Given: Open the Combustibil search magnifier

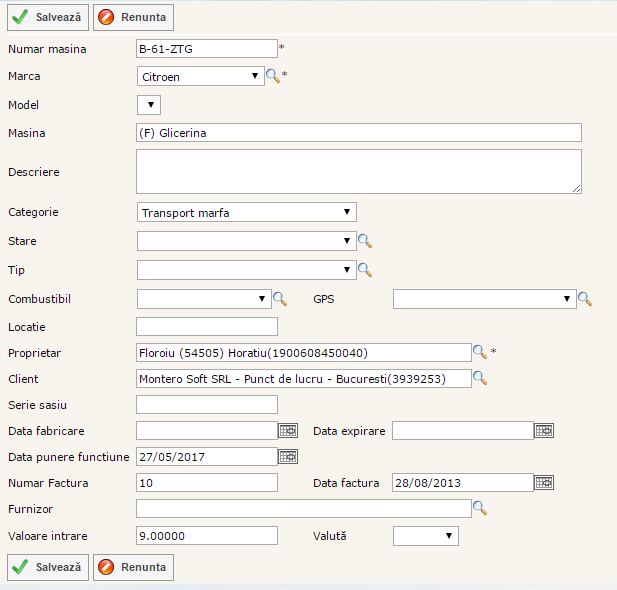Looking at the screenshot, I should (x=280, y=298).
